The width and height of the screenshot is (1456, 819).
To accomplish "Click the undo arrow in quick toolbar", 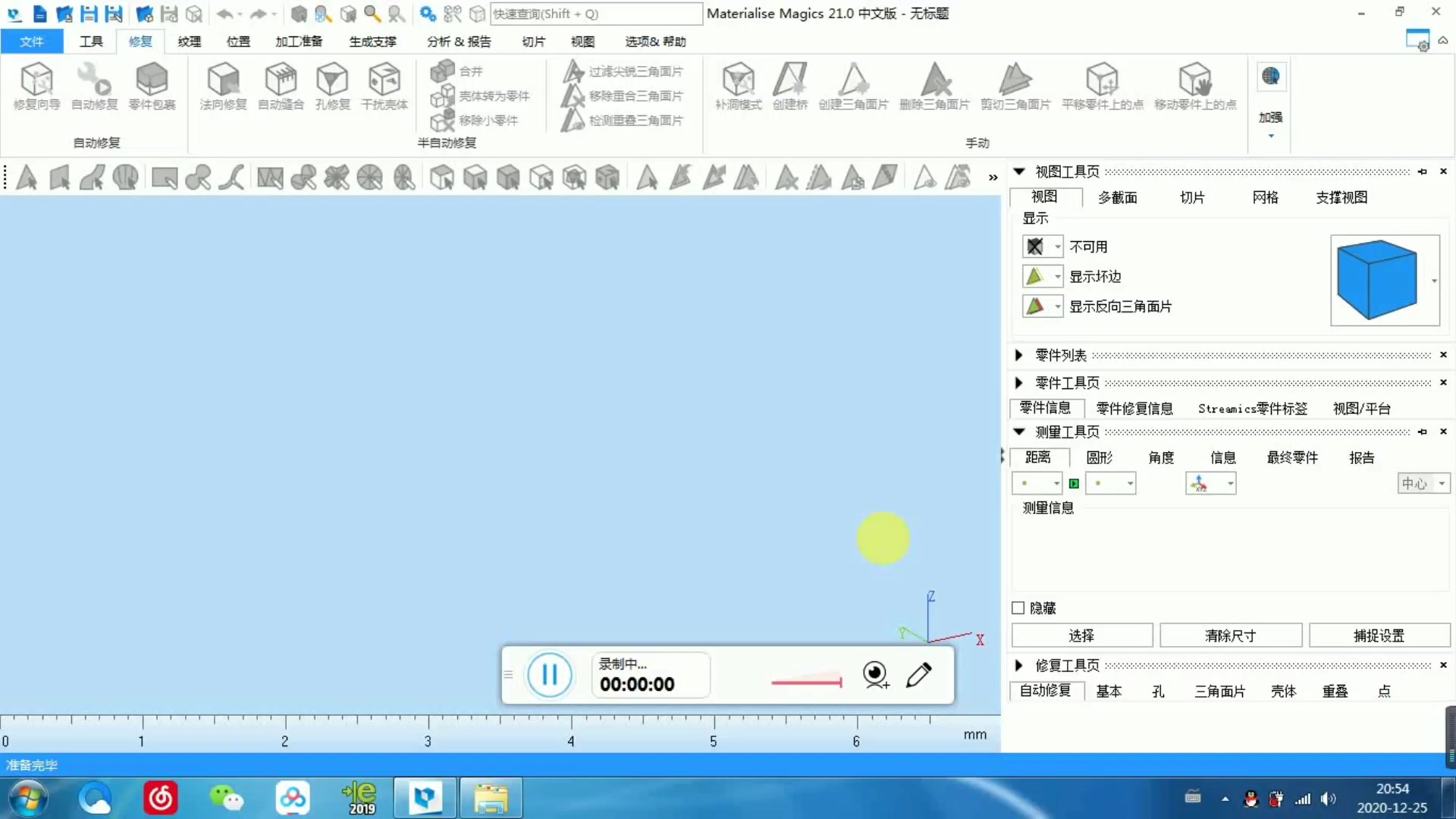I will (x=224, y=14).
